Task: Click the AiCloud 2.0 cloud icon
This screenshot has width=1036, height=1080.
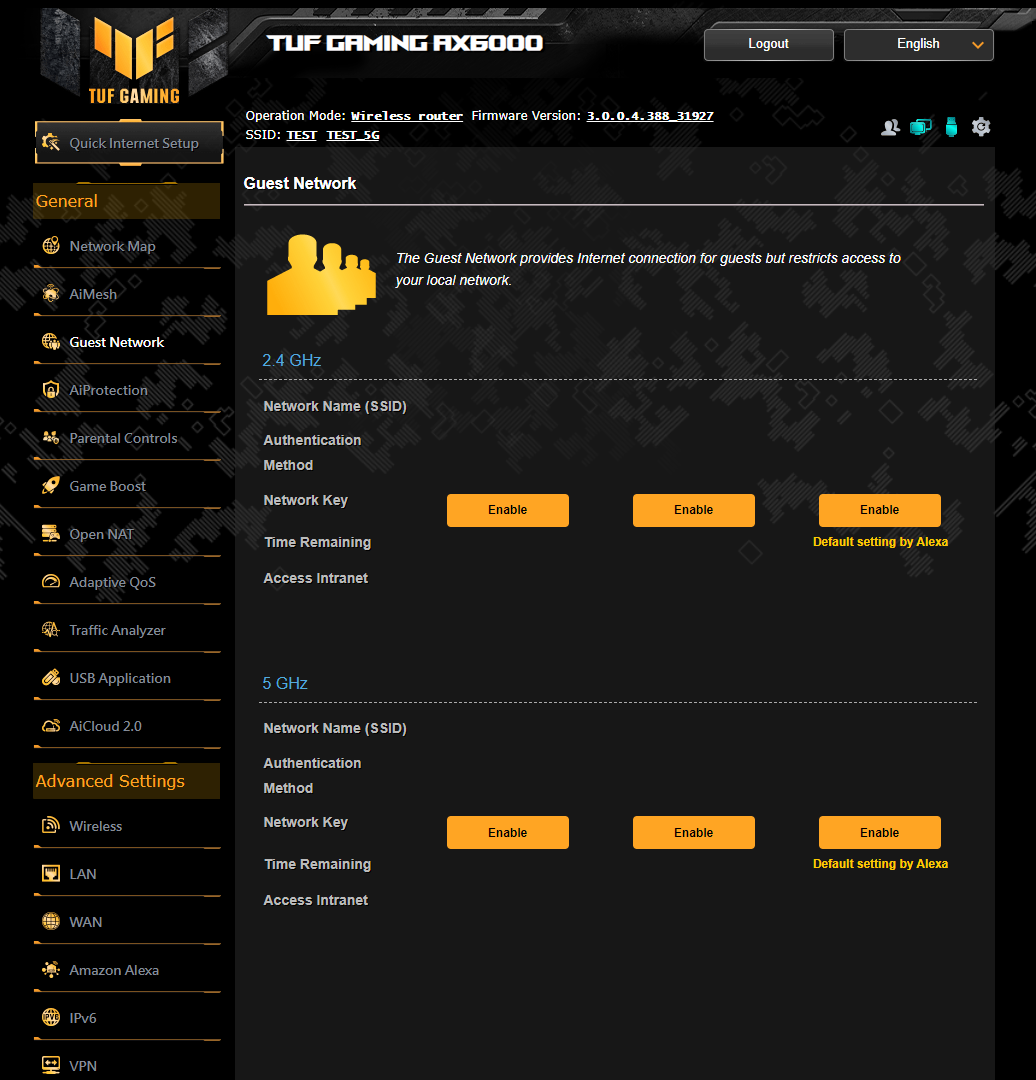Action: [x=51, y=726]
